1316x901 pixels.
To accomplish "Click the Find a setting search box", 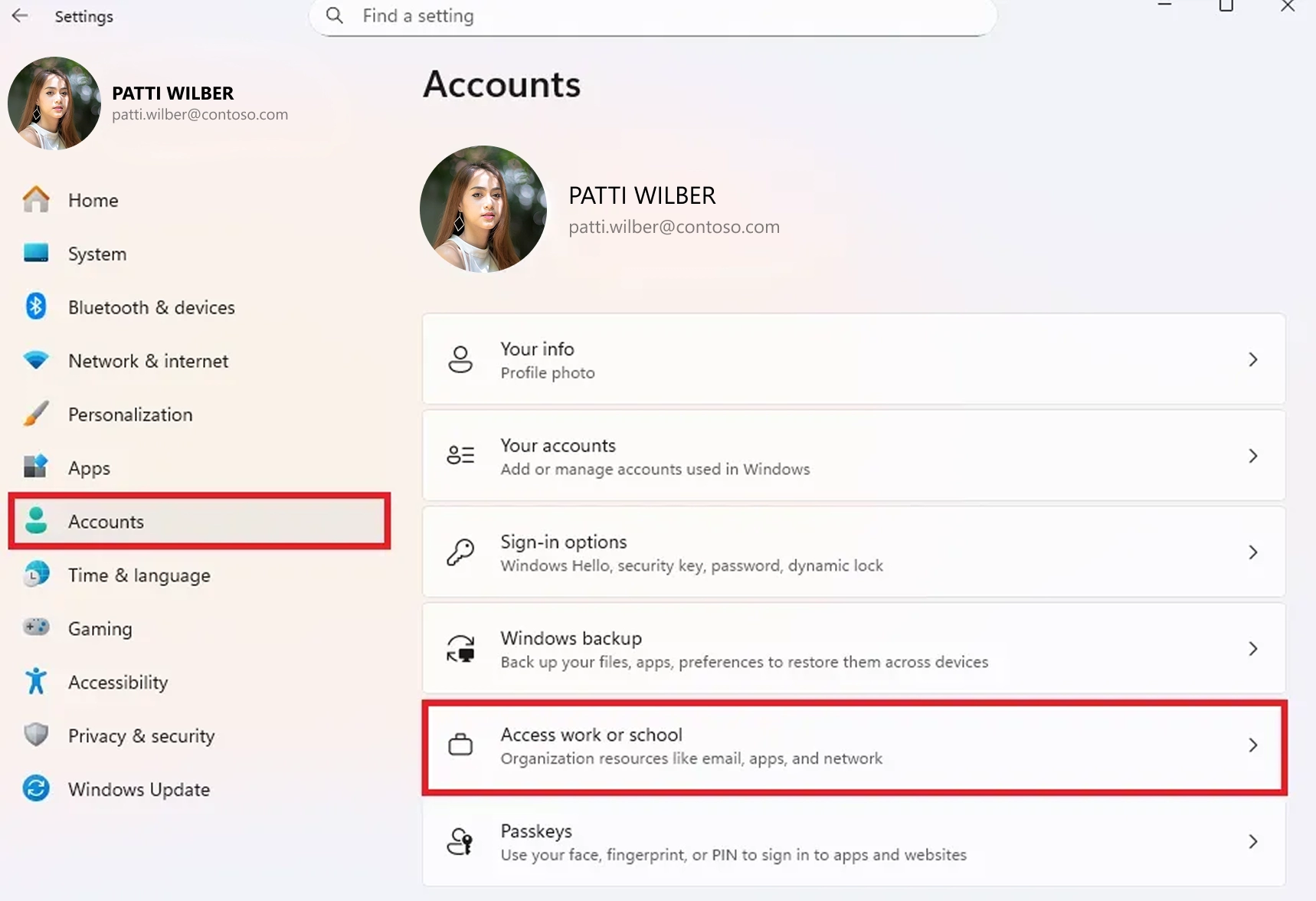I will tap(653, 15).
